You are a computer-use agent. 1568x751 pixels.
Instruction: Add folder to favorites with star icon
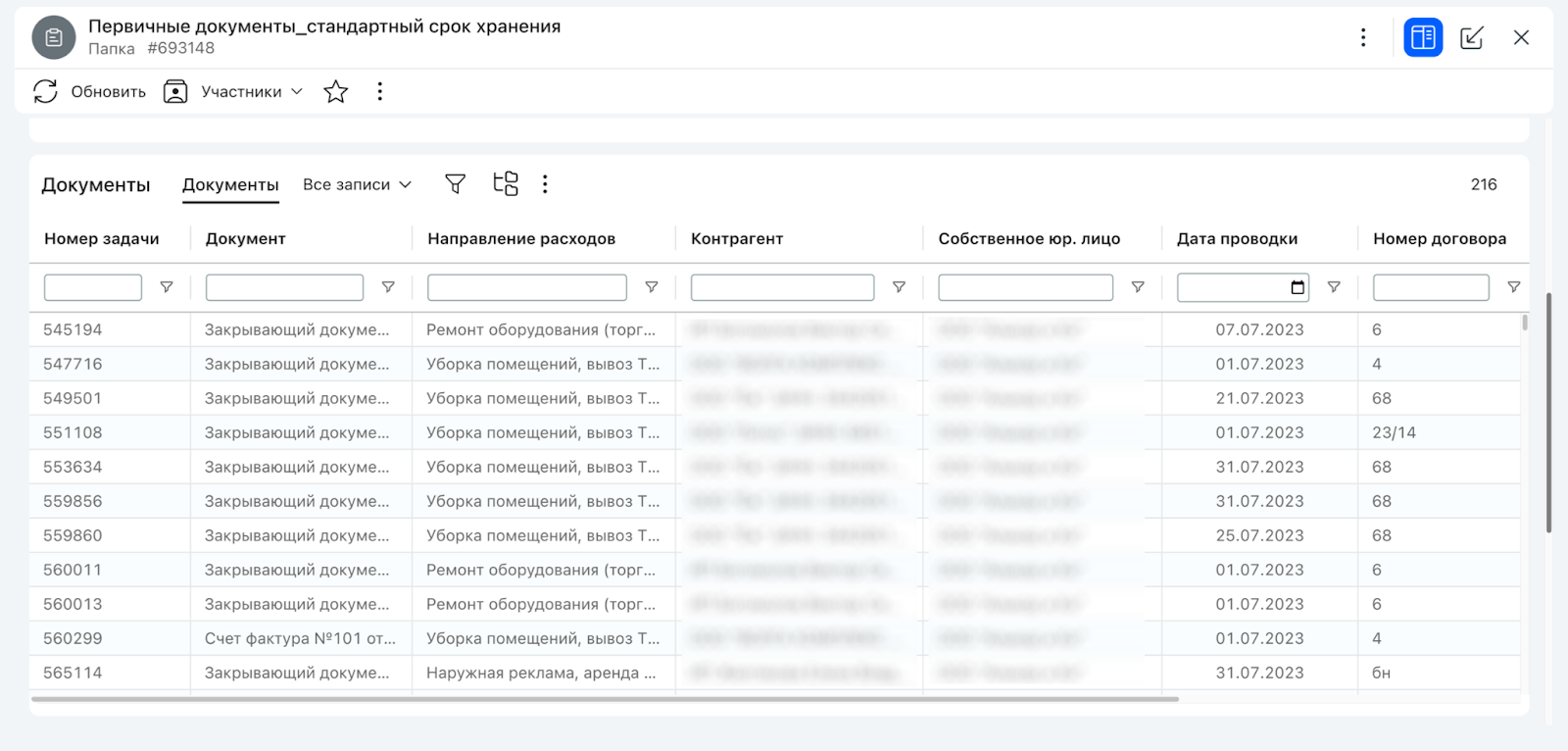336,91
